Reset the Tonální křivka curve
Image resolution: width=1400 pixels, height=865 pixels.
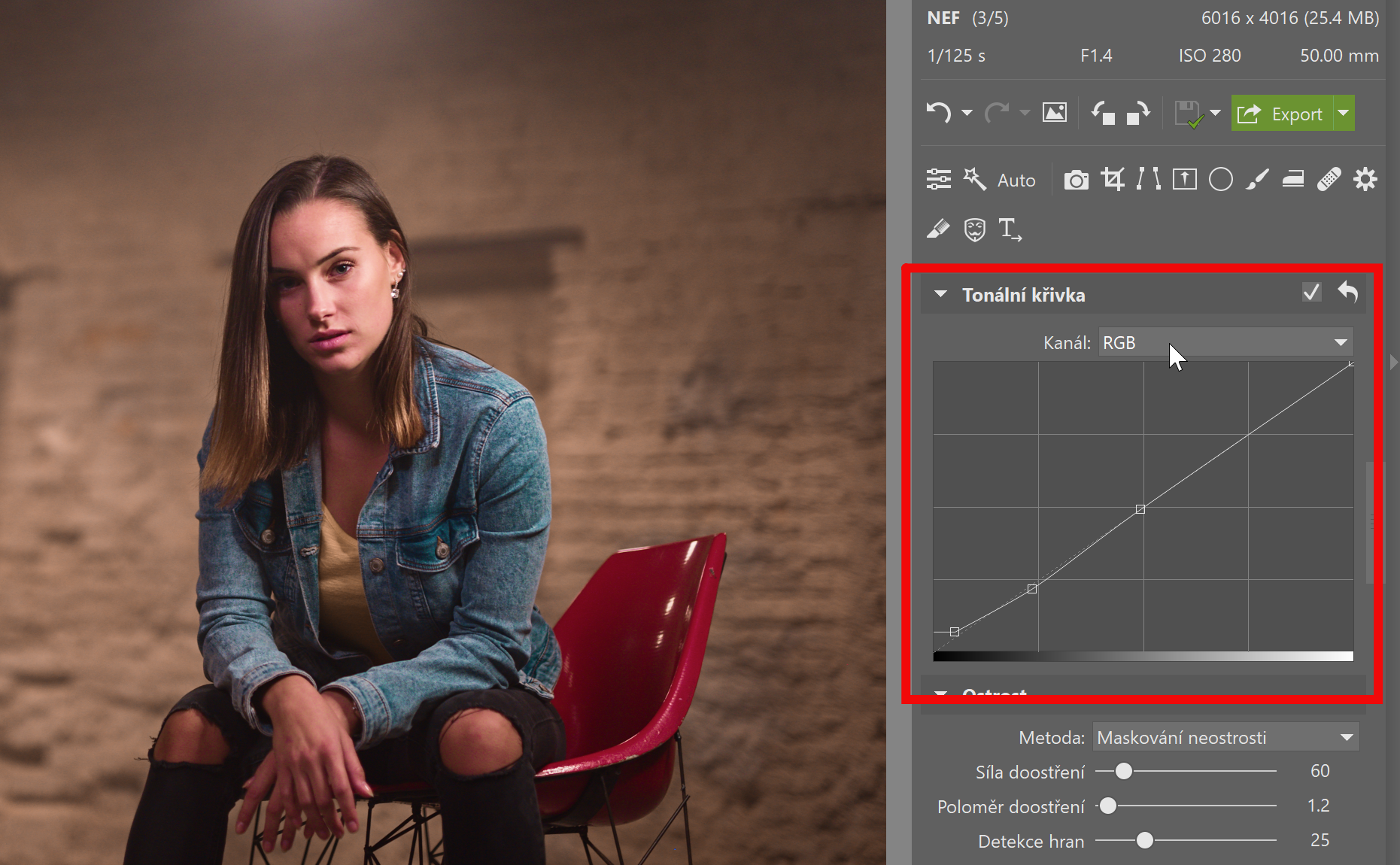(x=1347, y=292)
